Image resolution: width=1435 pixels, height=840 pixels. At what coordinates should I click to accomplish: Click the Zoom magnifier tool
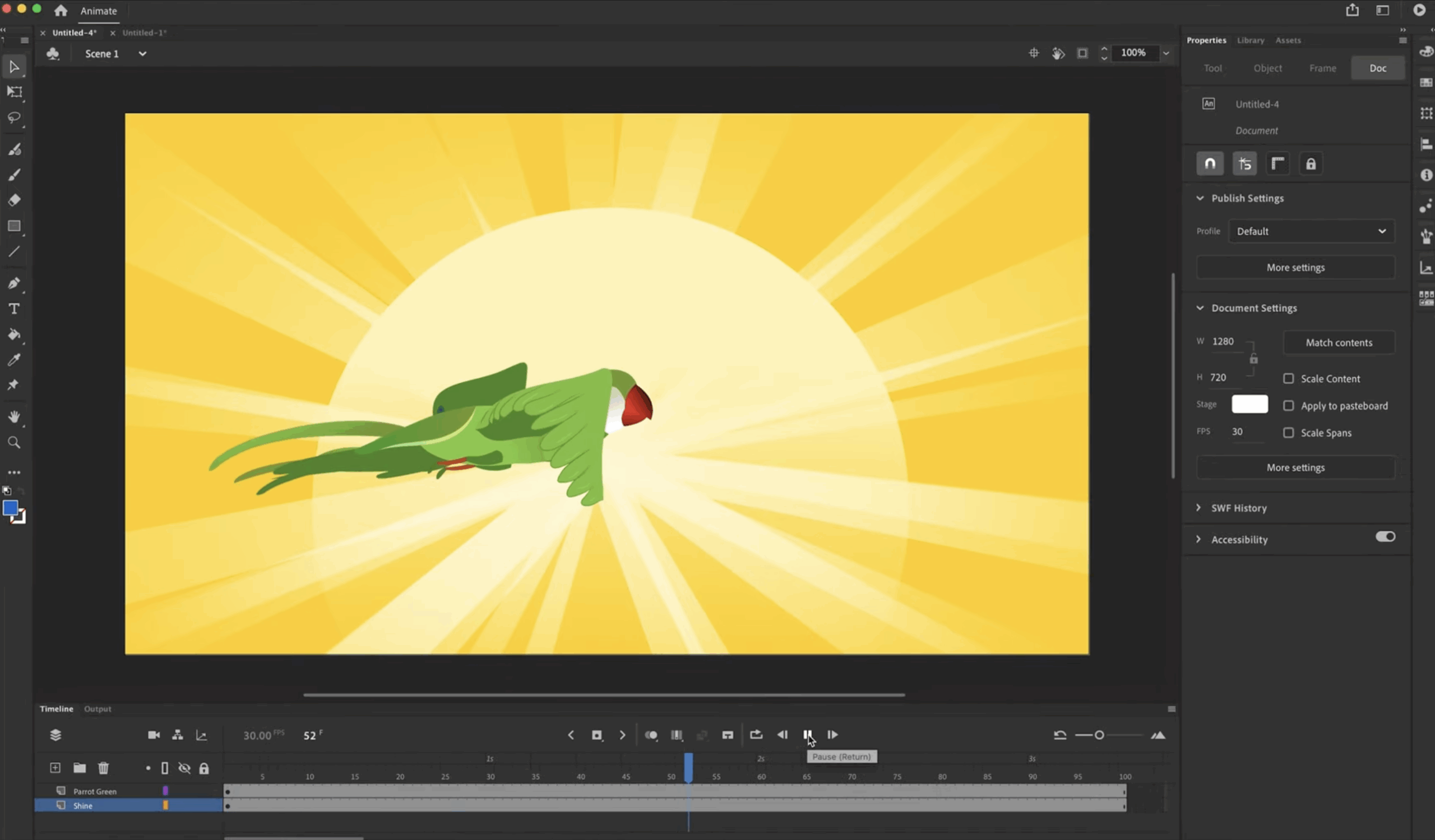point(14,443)
